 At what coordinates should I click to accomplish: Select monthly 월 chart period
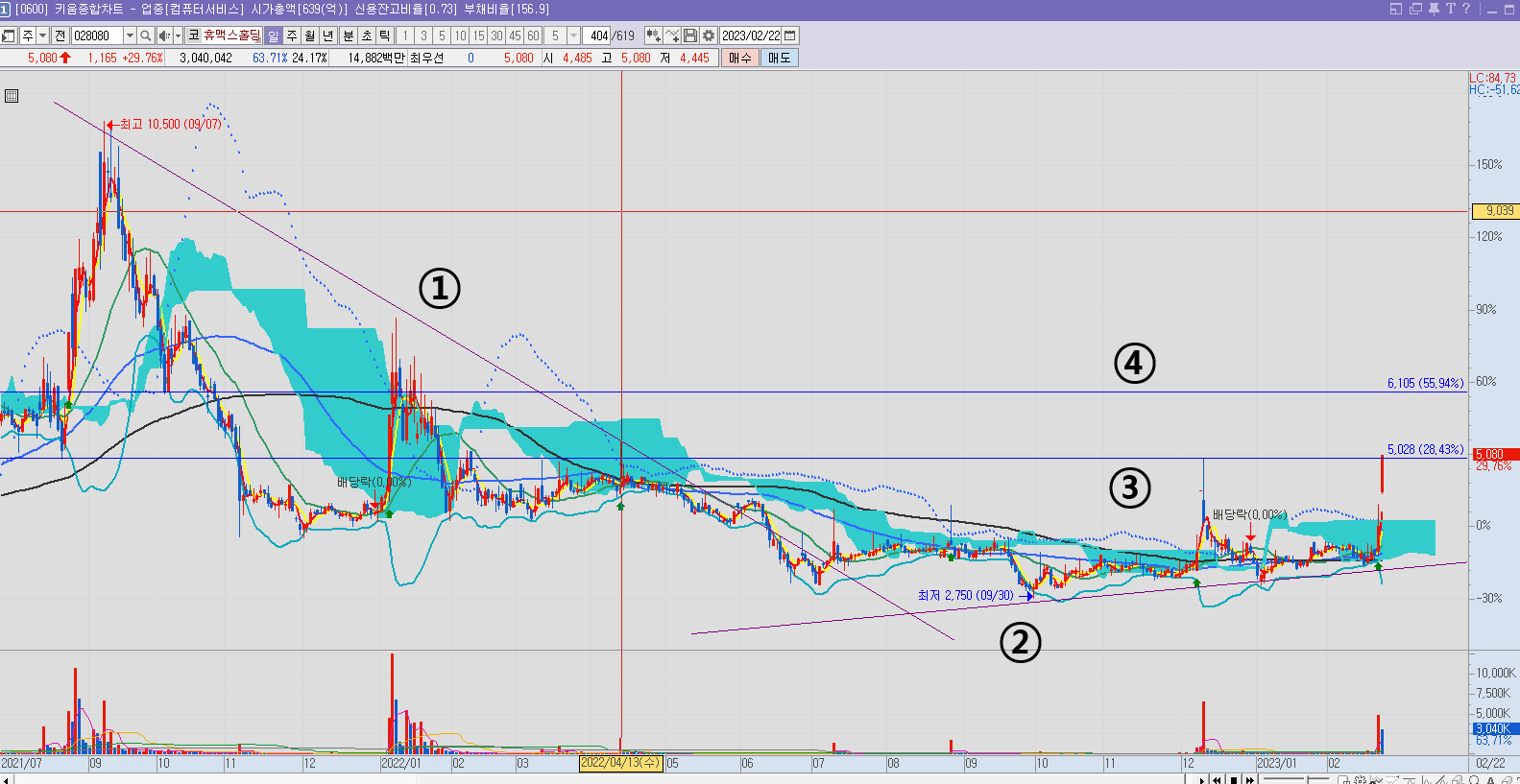coord(309,36)
